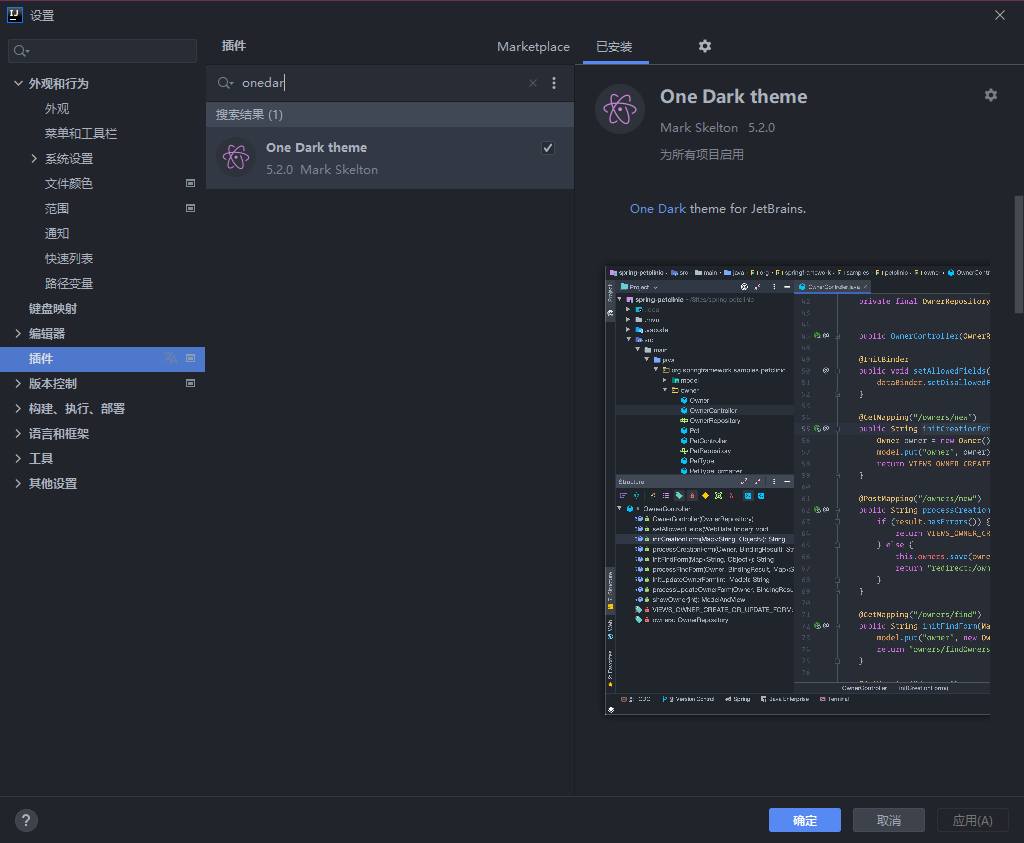Click the help question mark button
This screenshot has width=1024, height=843.
[x=26, y=820]
